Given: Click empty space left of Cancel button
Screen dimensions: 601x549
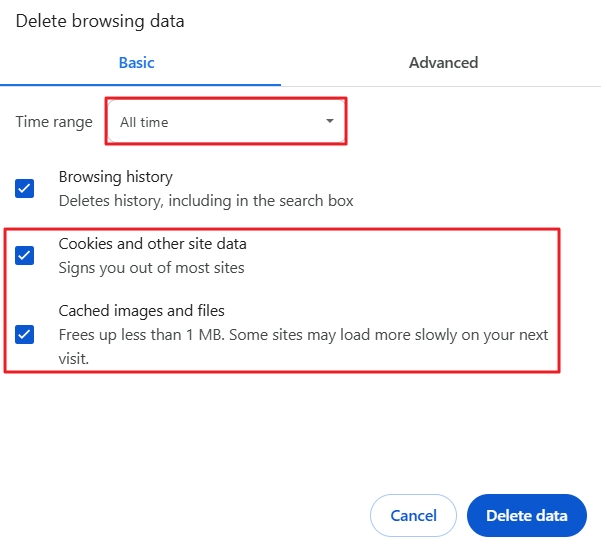Looking at the screenshot, I should 200,516.
